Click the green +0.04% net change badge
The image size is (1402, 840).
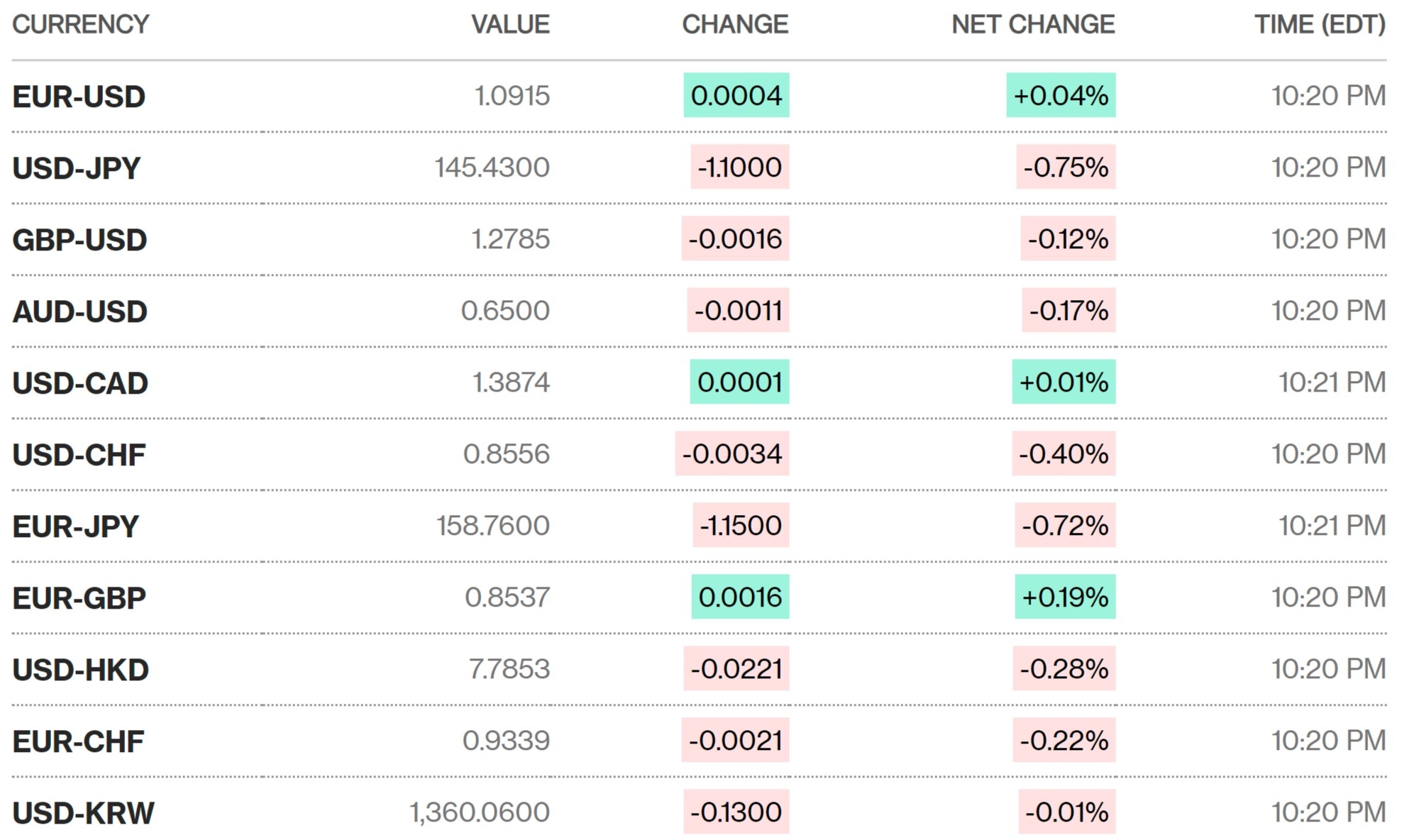[x=1061, y=95]
